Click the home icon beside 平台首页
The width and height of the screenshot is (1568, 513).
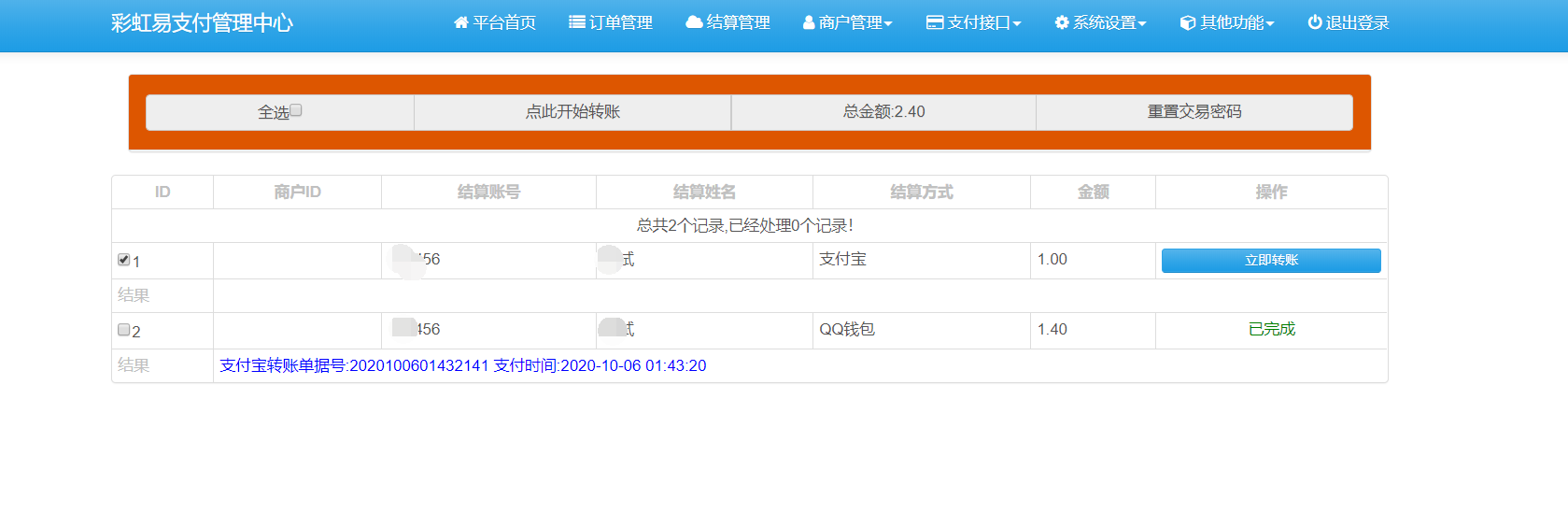point(460,22)
